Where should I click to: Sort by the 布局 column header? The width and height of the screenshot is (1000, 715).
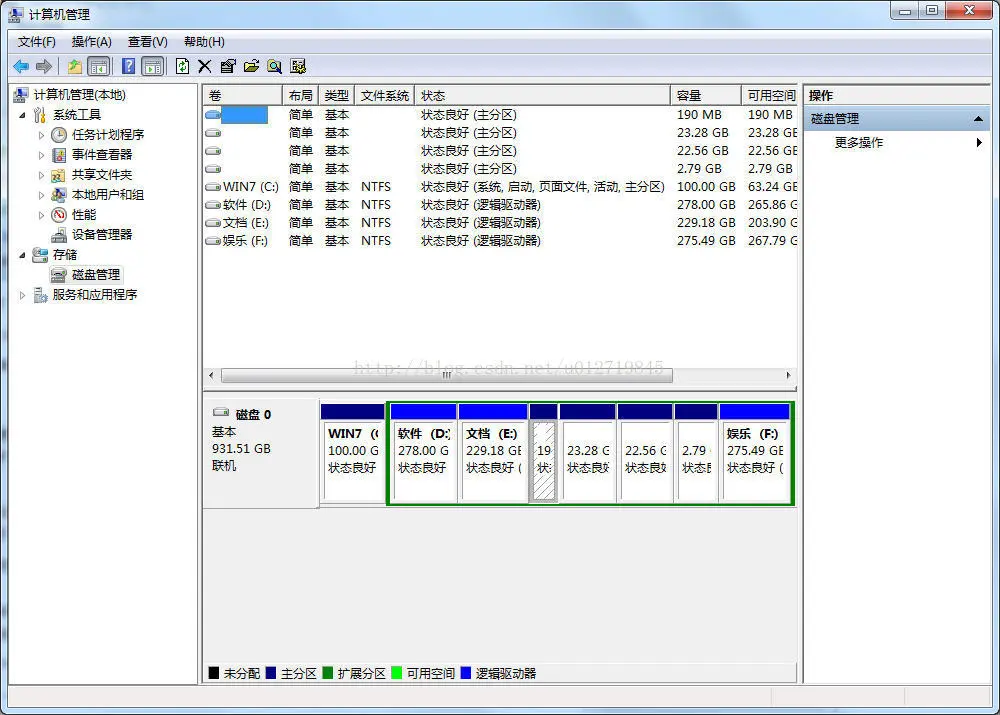(x=300, y=96)
